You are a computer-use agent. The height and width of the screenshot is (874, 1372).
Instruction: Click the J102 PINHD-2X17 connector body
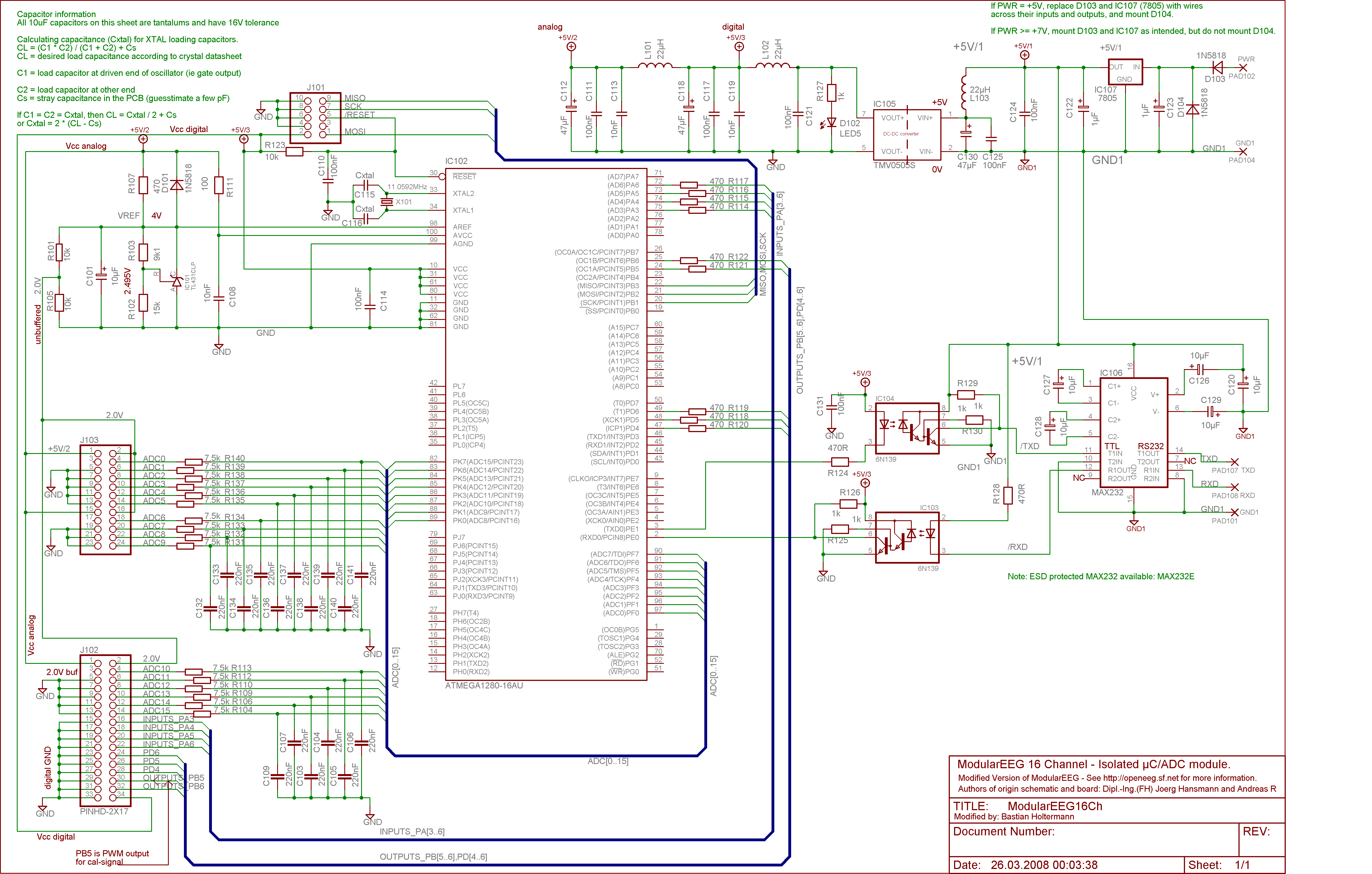pos(106,730)
